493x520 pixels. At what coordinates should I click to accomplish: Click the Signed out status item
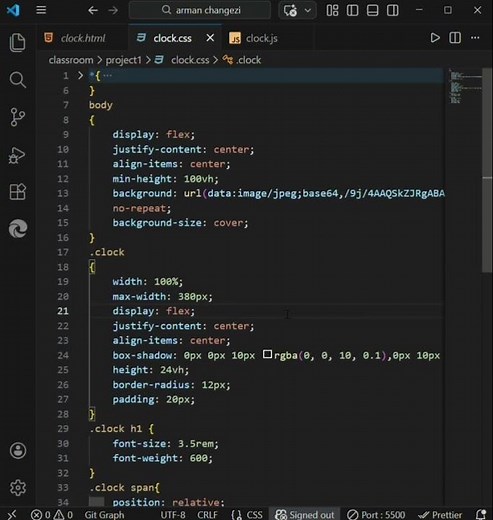(x=304, y=515)
